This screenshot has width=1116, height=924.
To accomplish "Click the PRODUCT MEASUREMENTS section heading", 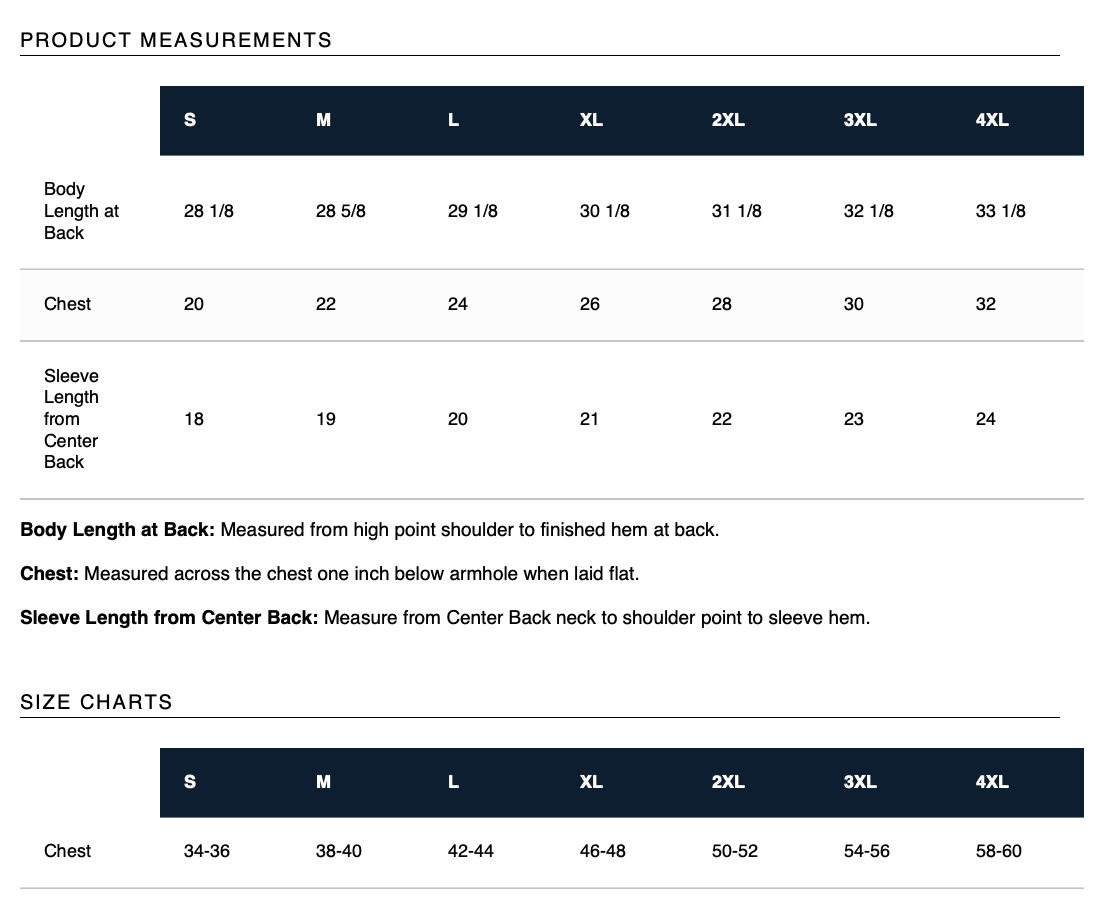I will pyautogui.click(x=176, y=40).
